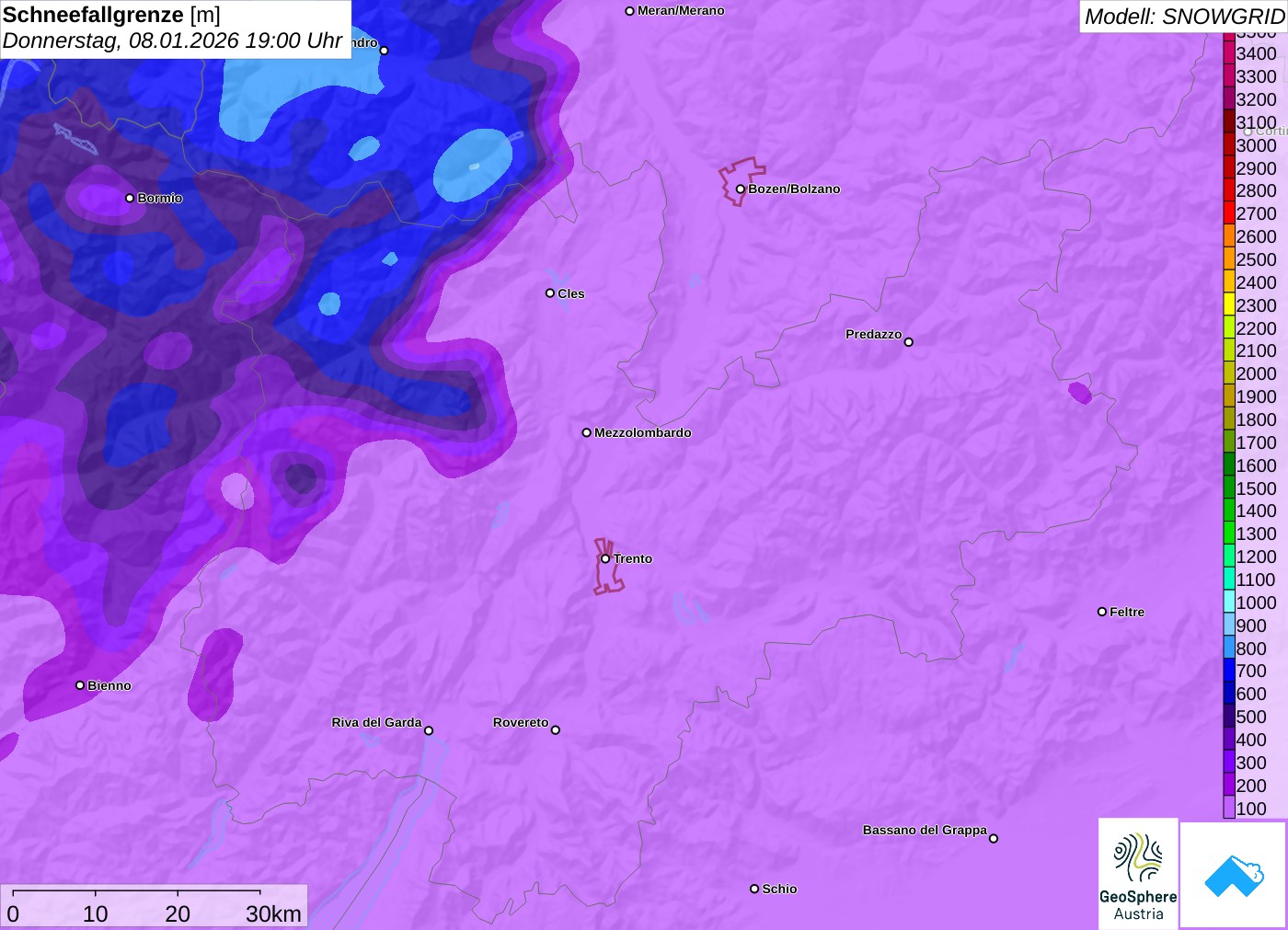Click the Cles marker dot
The height and width of the screenshot is (930, 1288).
pyautogui.click(x=550, y=293)
